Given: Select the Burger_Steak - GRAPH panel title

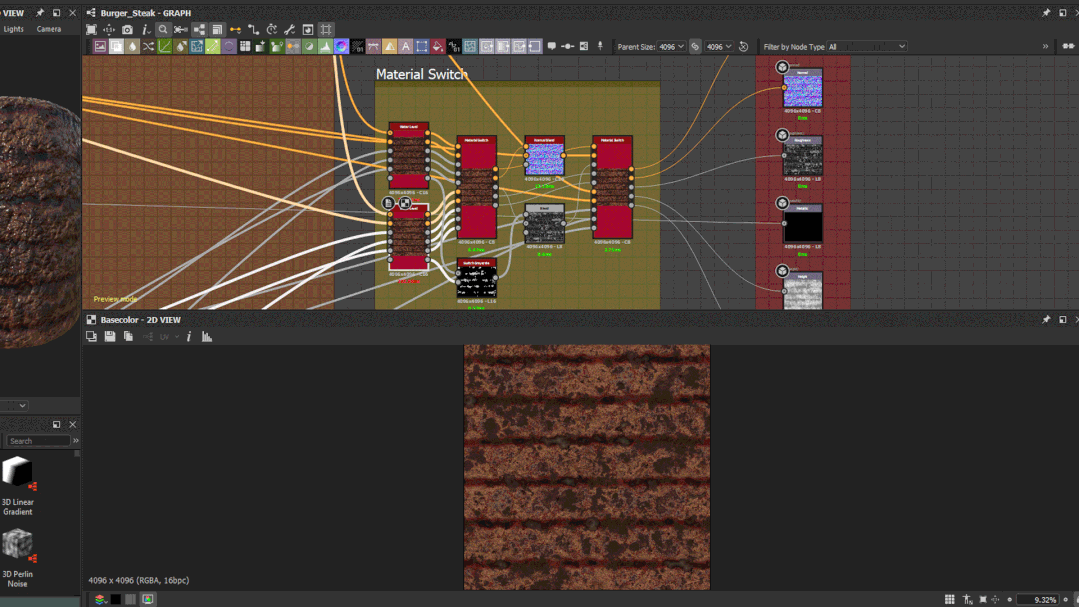Looking at the screenshot, I should coord(146,13).
